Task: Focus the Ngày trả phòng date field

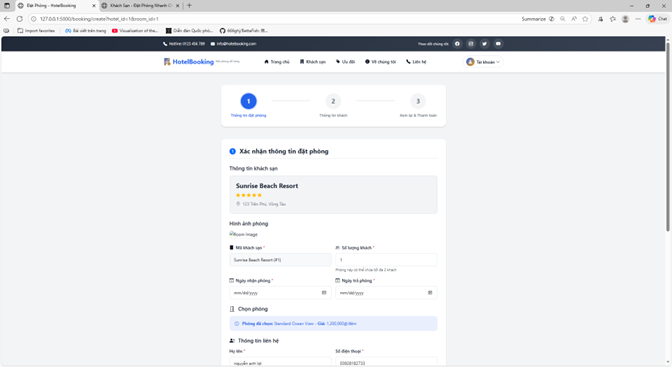Action: coord(386,293)
